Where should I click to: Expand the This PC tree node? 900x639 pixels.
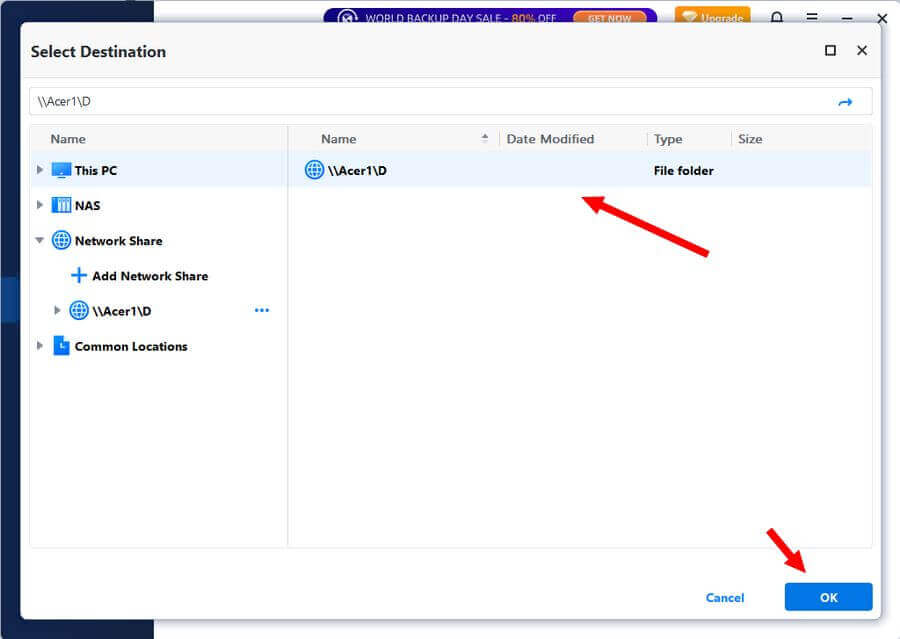[40, 170]
